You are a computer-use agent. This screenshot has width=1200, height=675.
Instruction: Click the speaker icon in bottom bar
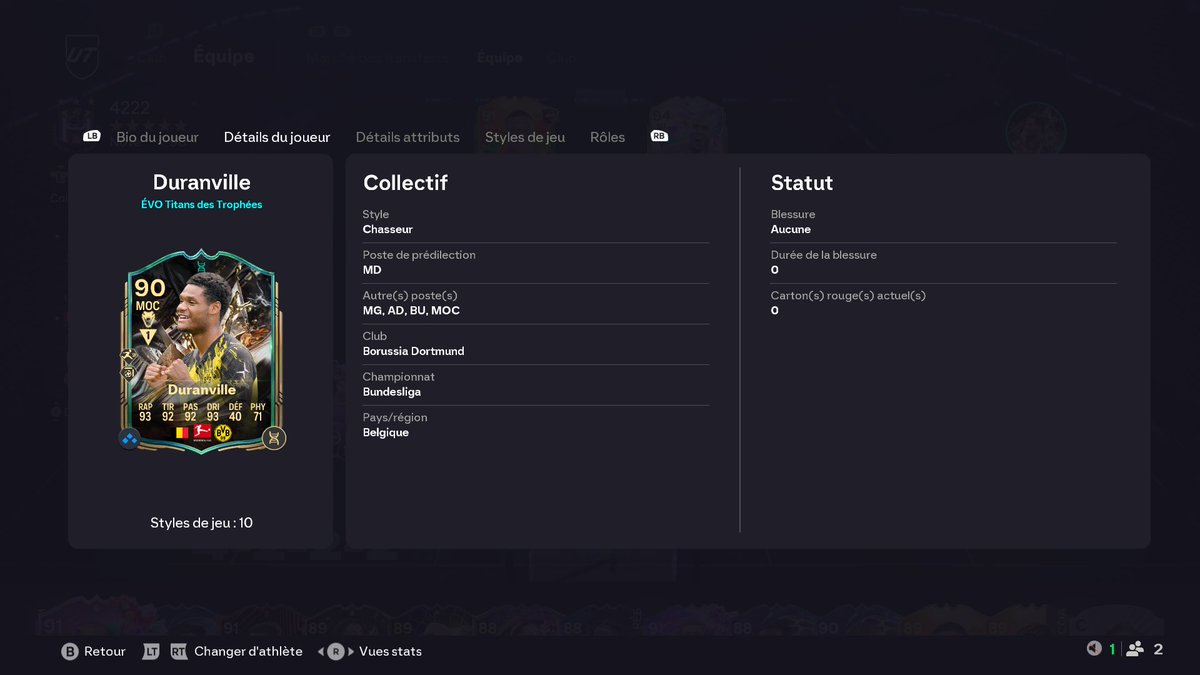1094,649
